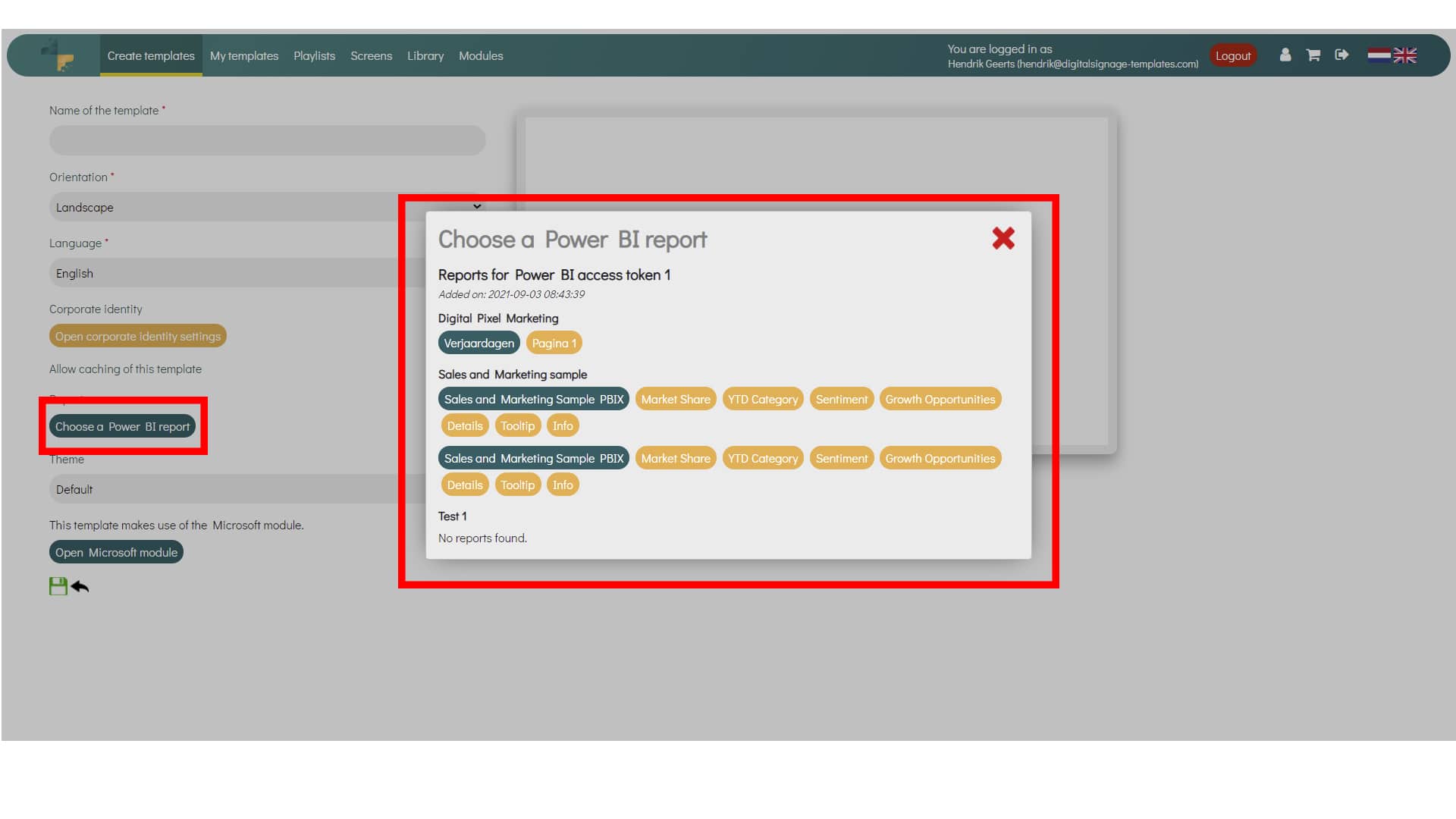Click the black undo arrow icon

[80, 586]
